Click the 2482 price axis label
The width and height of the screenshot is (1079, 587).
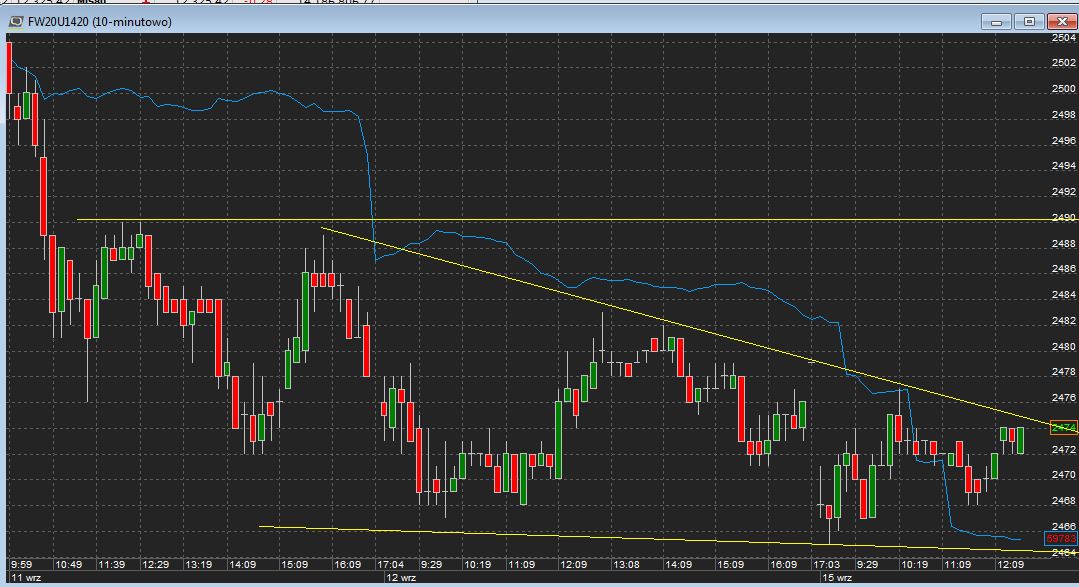click(x=1064, y=321)
